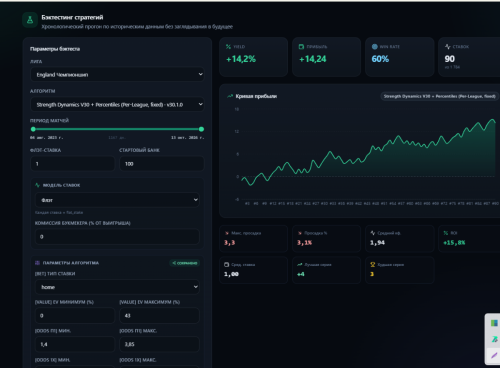The image size is (500, 368).
Task: Click the Комиссия букмекера input field
Action: click(117, 237)
